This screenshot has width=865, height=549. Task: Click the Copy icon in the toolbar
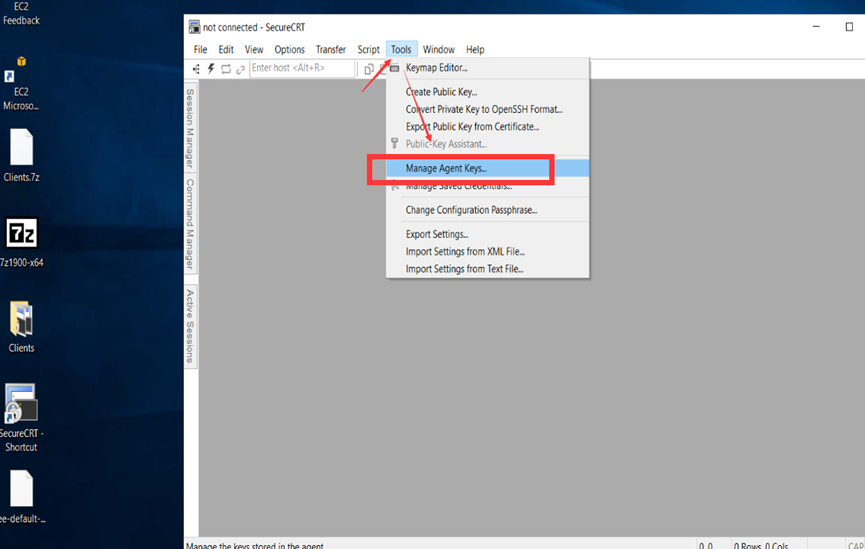[369, 69]
